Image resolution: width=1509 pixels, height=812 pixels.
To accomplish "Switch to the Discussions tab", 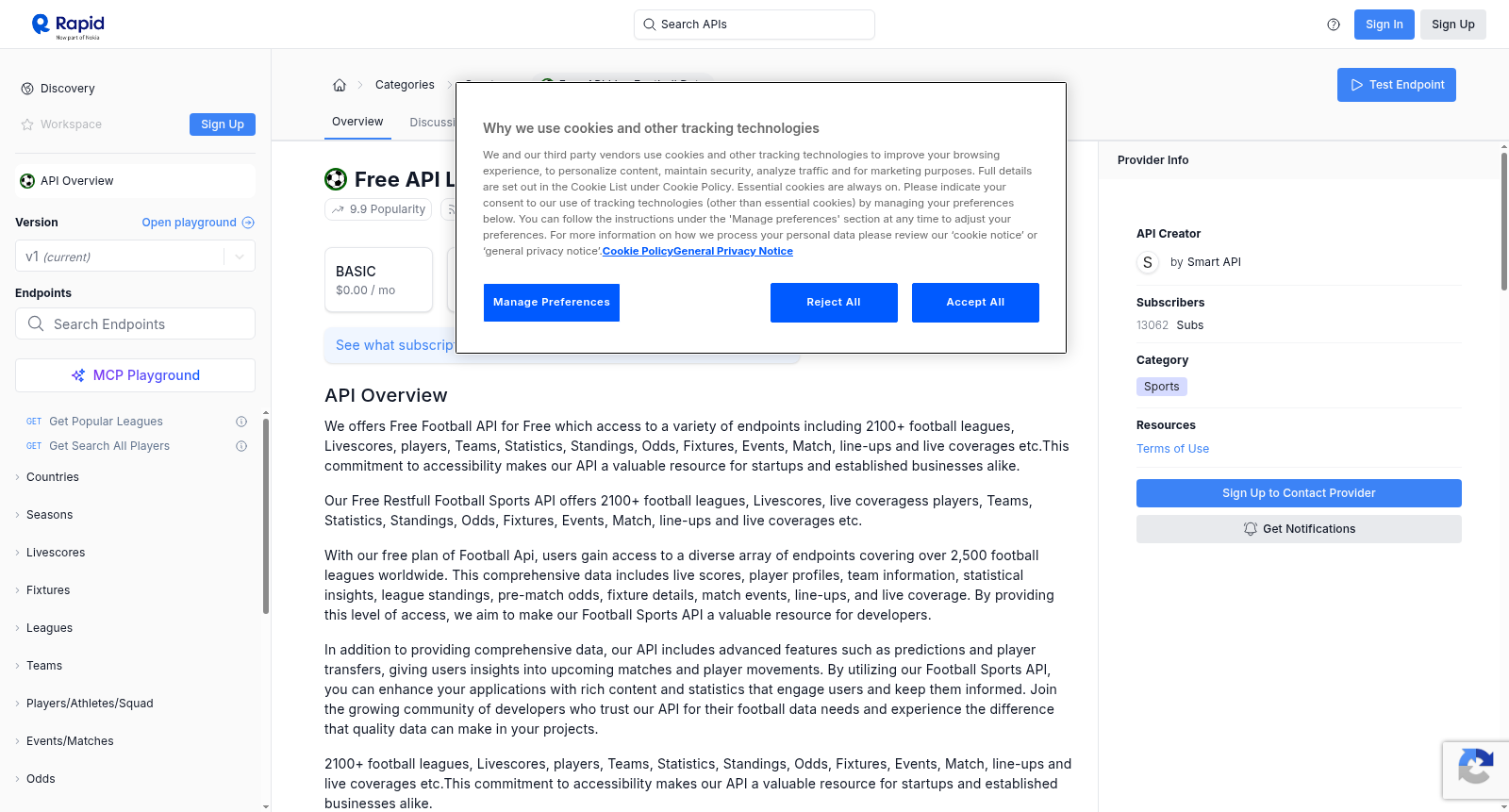I will 433,123.
